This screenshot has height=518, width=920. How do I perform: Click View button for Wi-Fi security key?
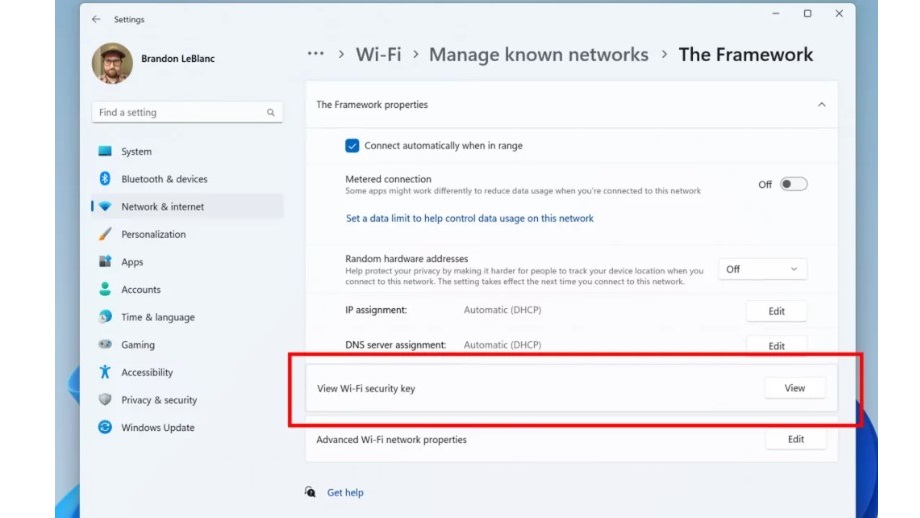[x=795, y=388]
